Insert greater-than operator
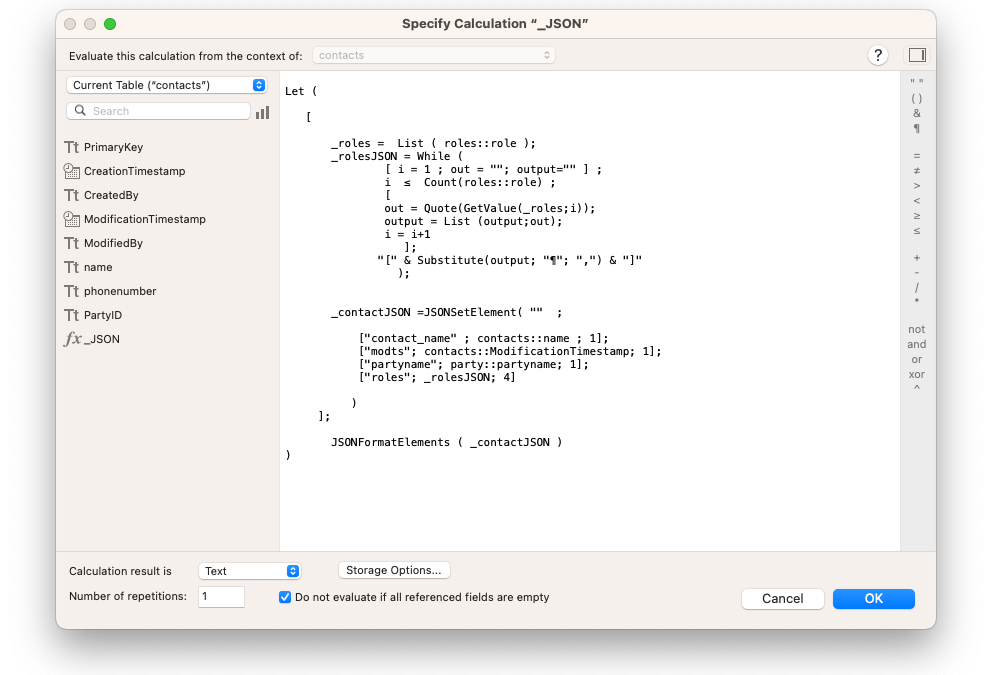The width and height of the screenshot is (992, 675). click(917, 186)
